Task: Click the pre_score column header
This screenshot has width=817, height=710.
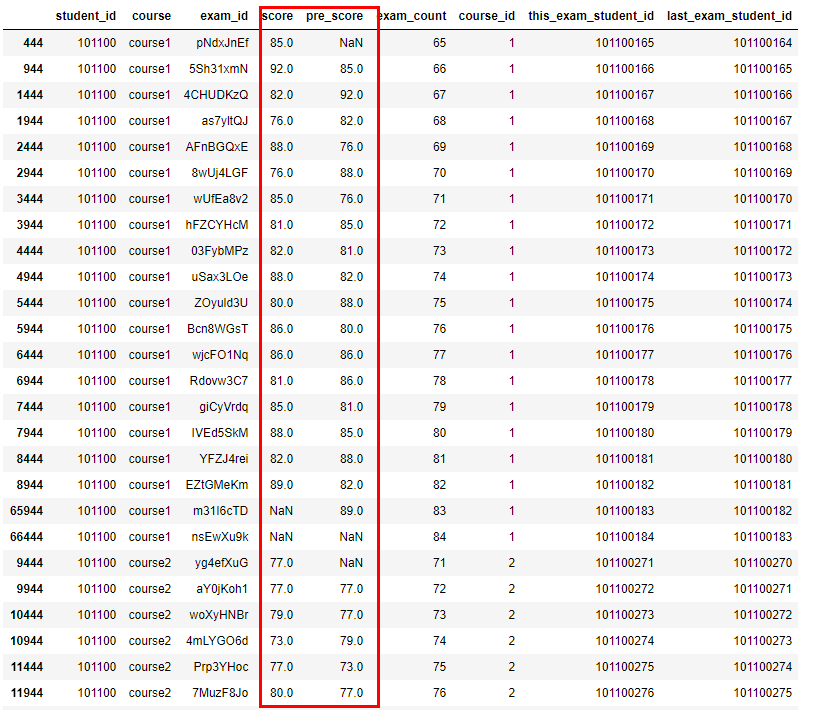Action: (335, 16)
